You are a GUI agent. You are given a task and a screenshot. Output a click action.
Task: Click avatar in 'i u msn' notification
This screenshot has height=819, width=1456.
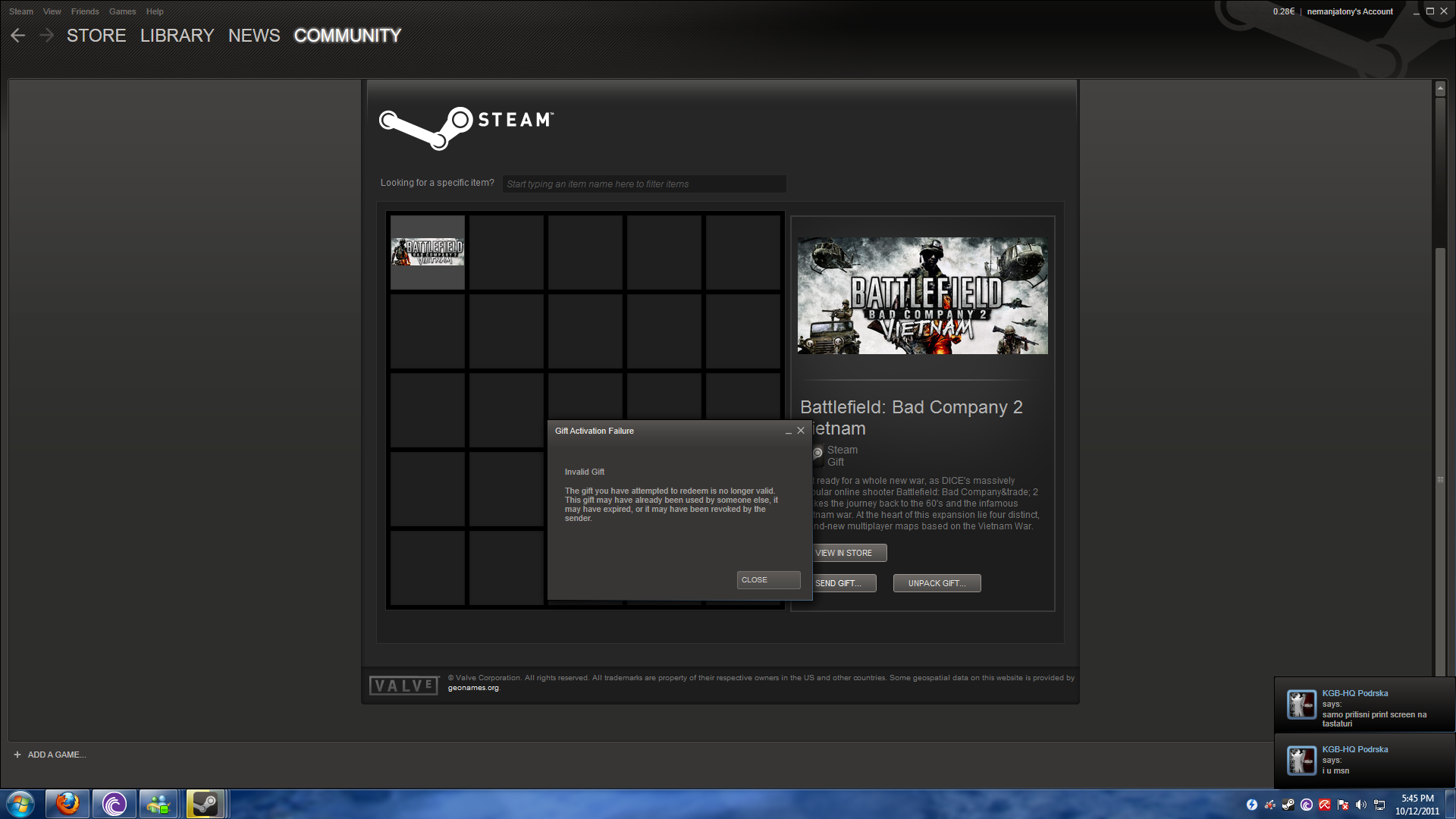(1301, 761)
